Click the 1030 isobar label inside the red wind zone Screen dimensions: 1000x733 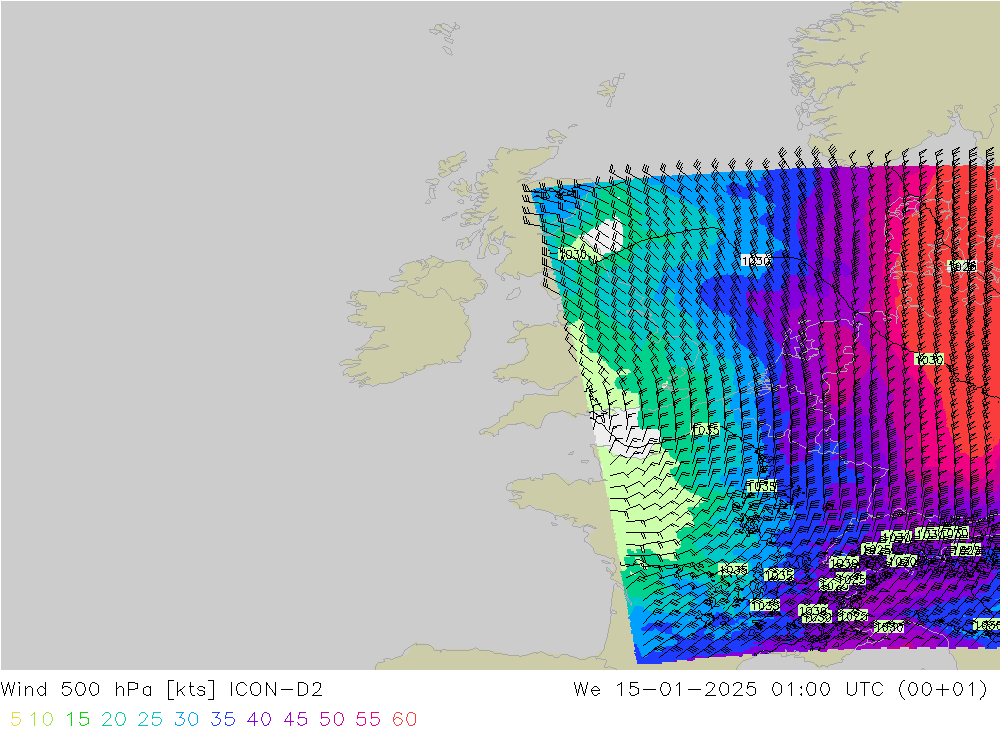click(929, 360)
